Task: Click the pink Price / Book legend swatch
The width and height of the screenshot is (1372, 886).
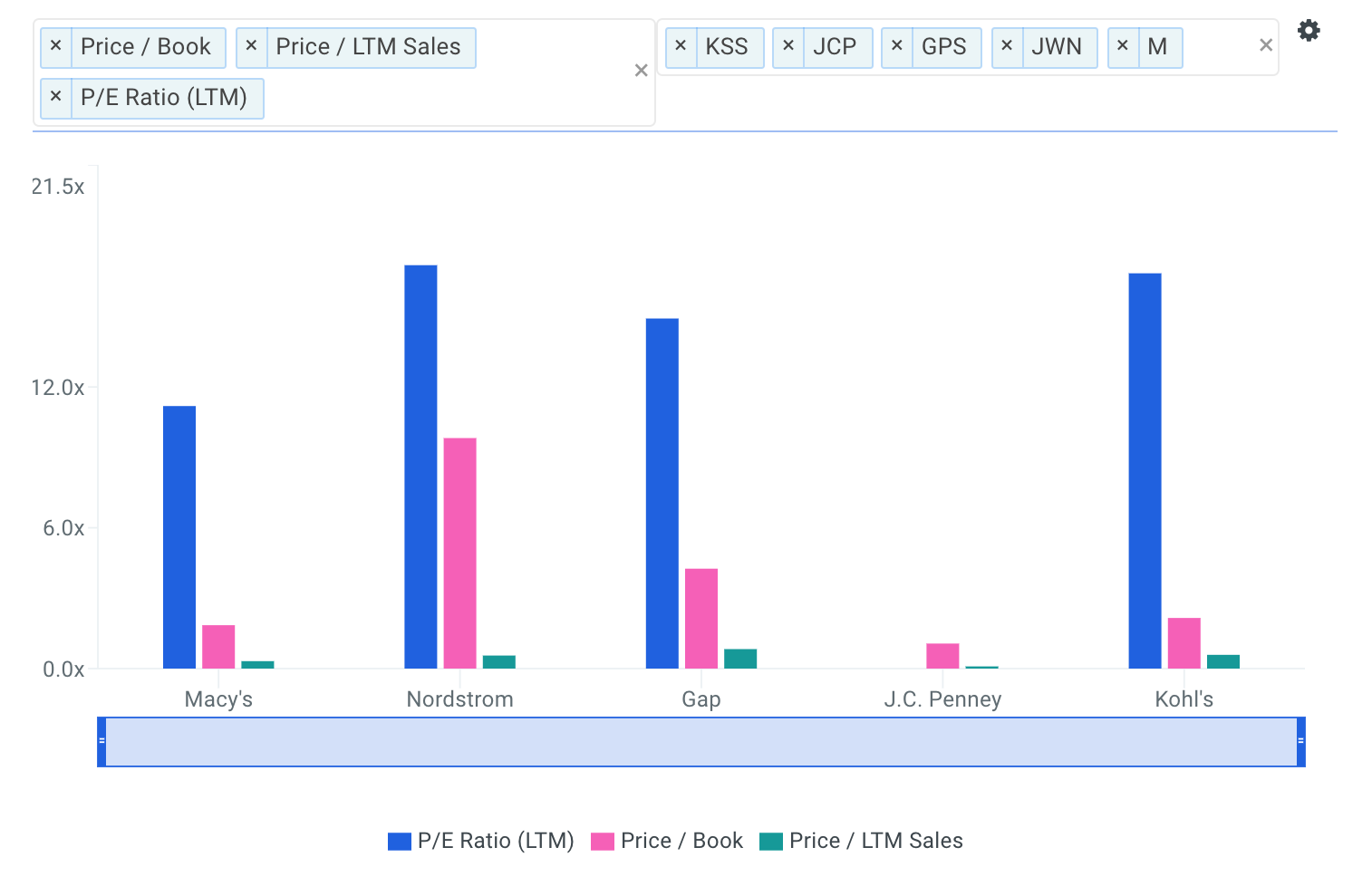Action: tap(603, 842)
